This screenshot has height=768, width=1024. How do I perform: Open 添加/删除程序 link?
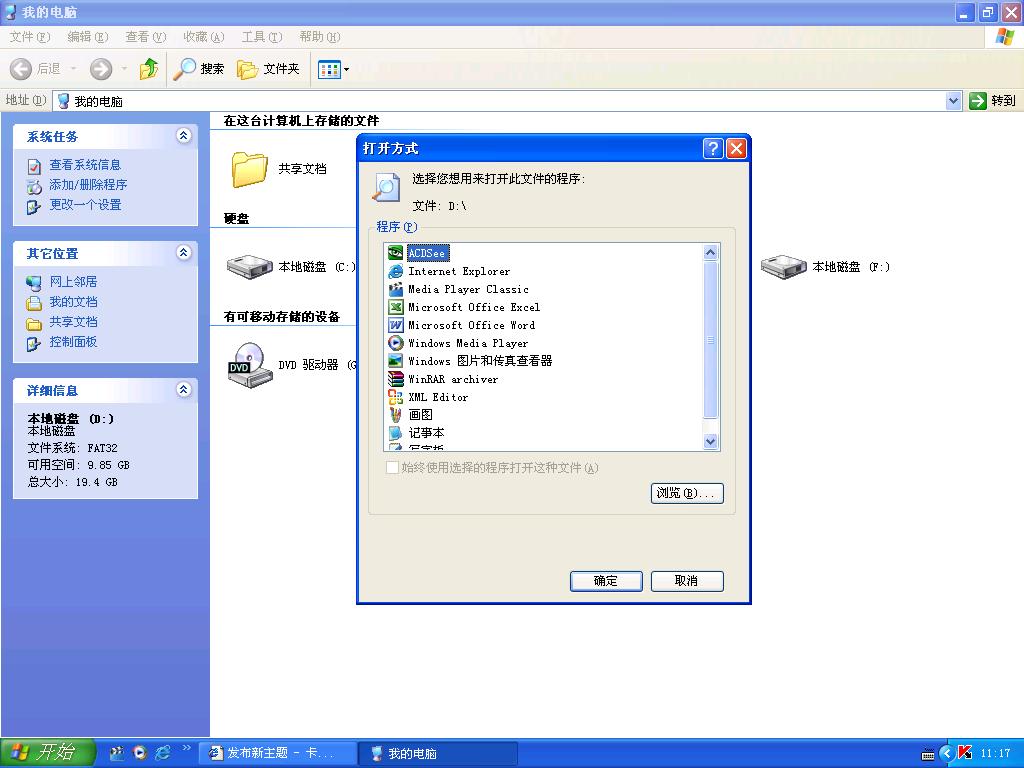88,185
